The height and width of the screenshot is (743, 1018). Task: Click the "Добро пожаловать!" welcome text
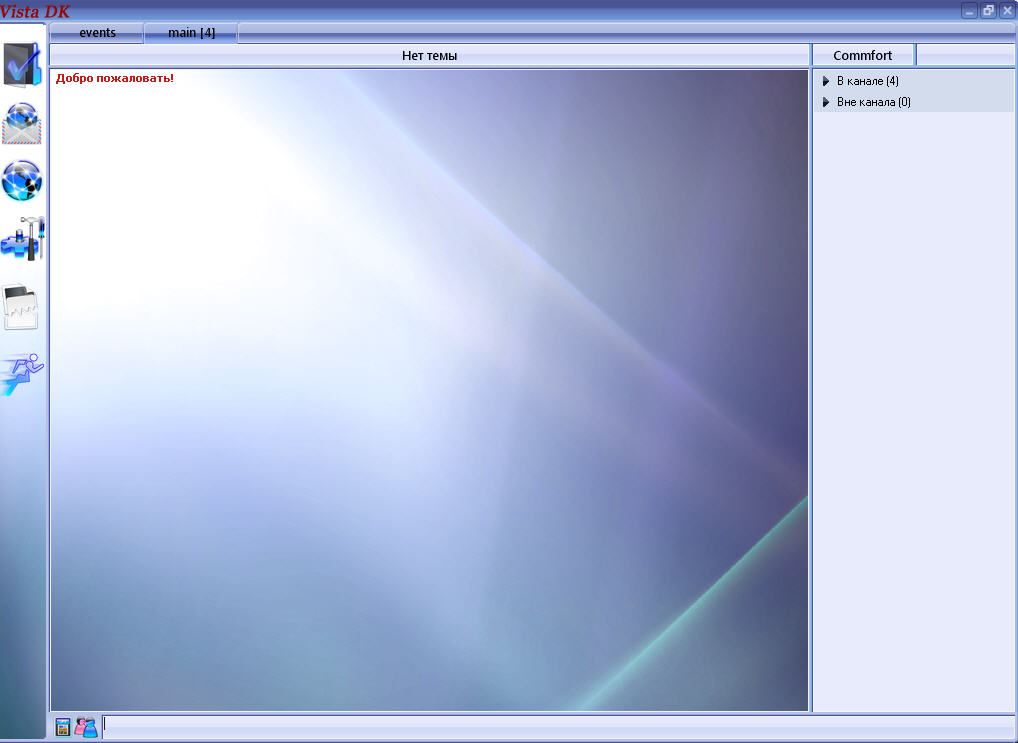(x=115, y=79)
